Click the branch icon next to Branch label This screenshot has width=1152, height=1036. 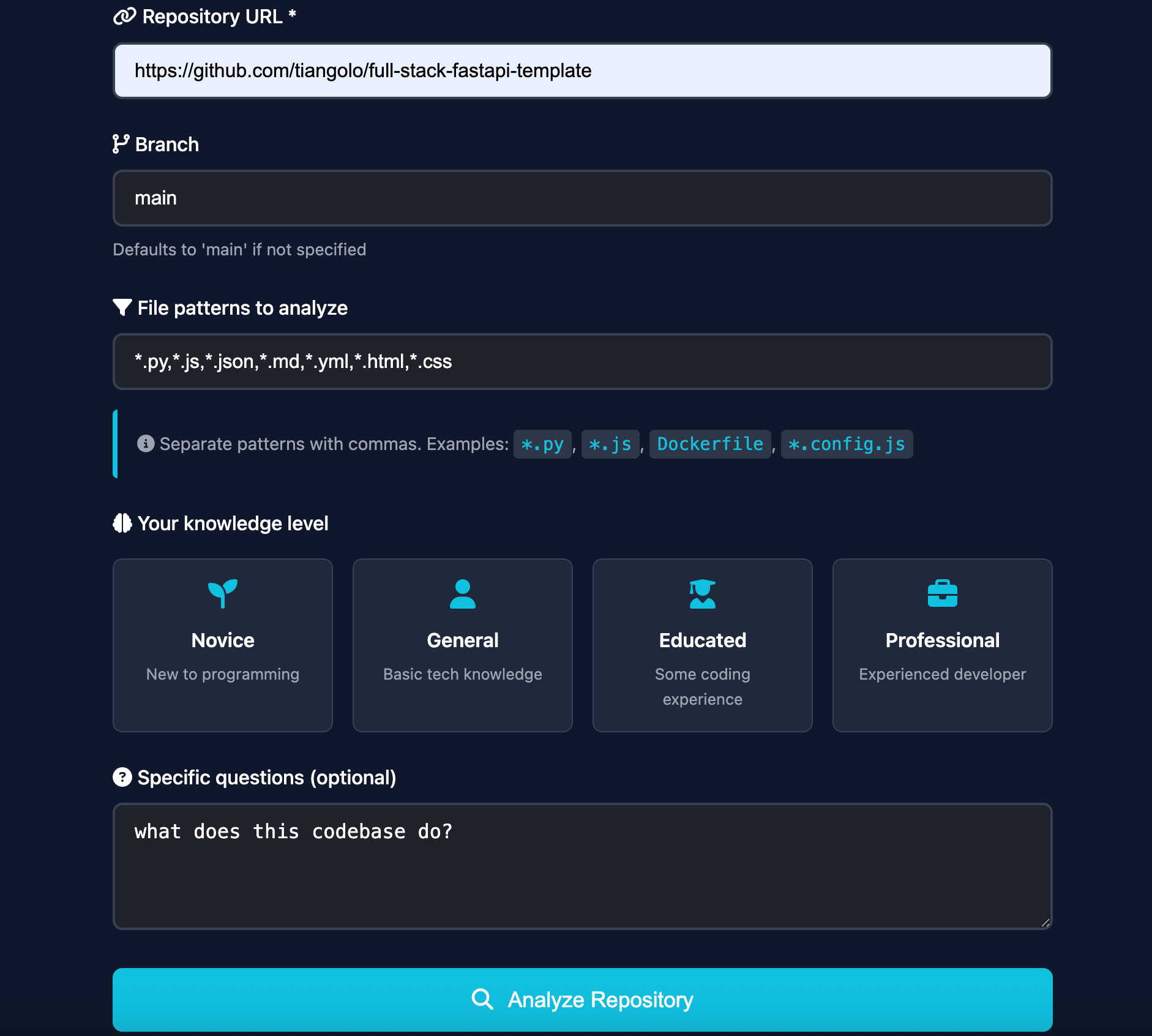[121, 144]
